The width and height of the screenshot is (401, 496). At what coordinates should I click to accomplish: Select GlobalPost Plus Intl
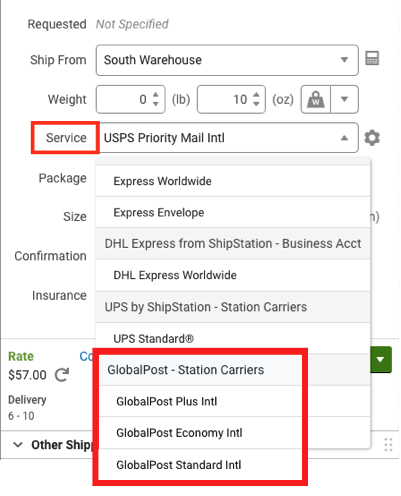[200, 401]
